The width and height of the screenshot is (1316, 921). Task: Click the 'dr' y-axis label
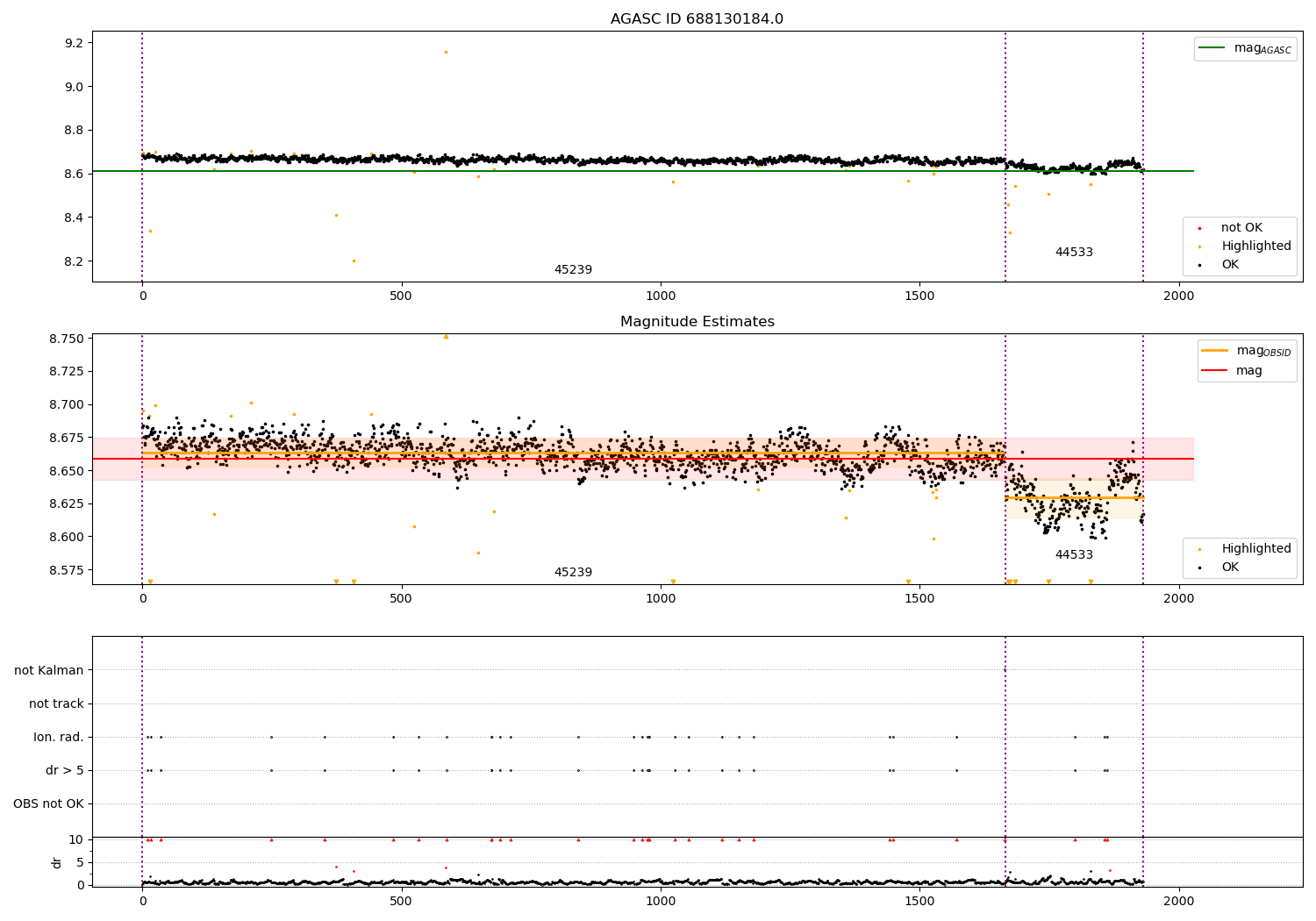[57, 862]
